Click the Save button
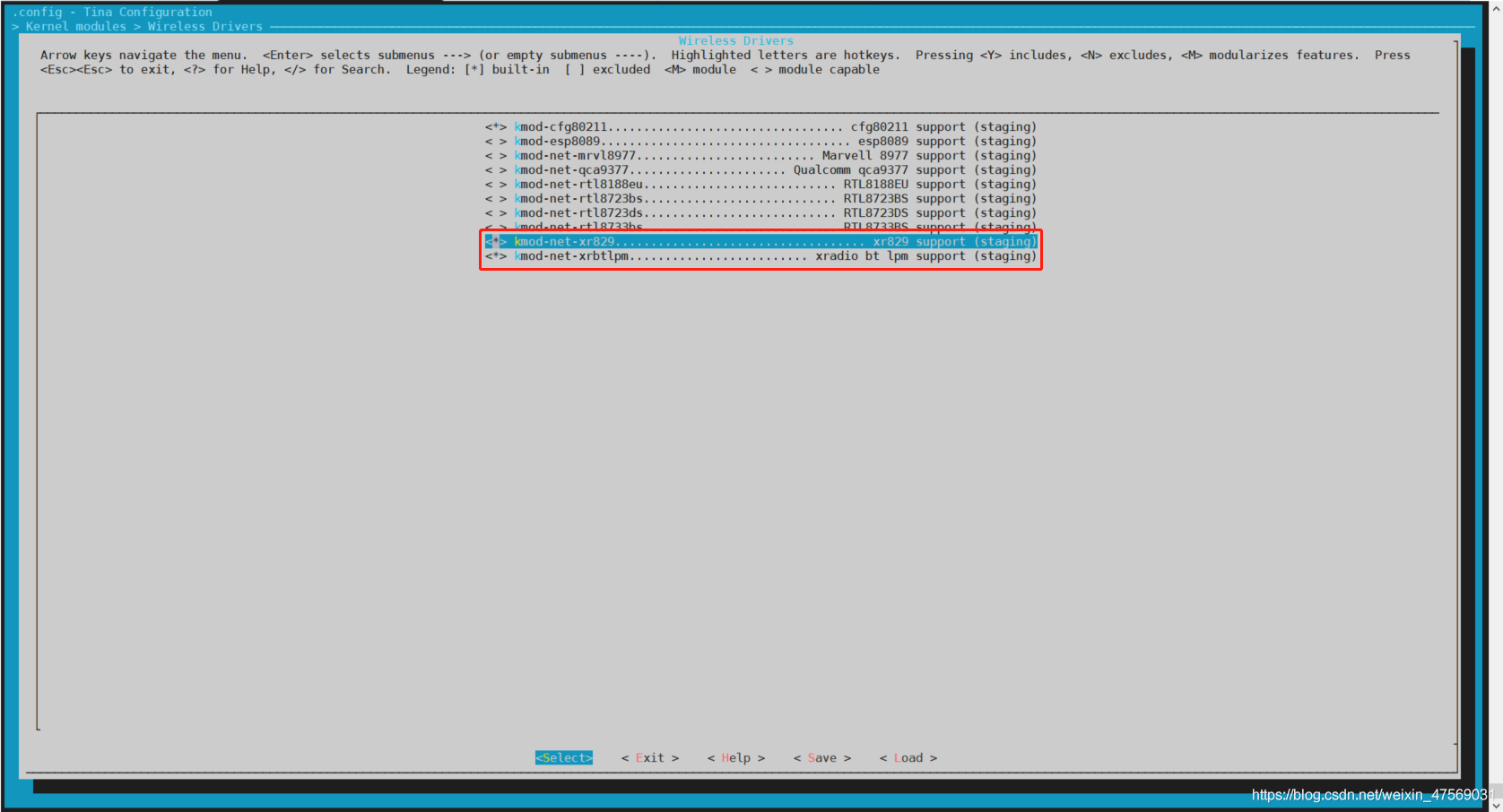 822,758
